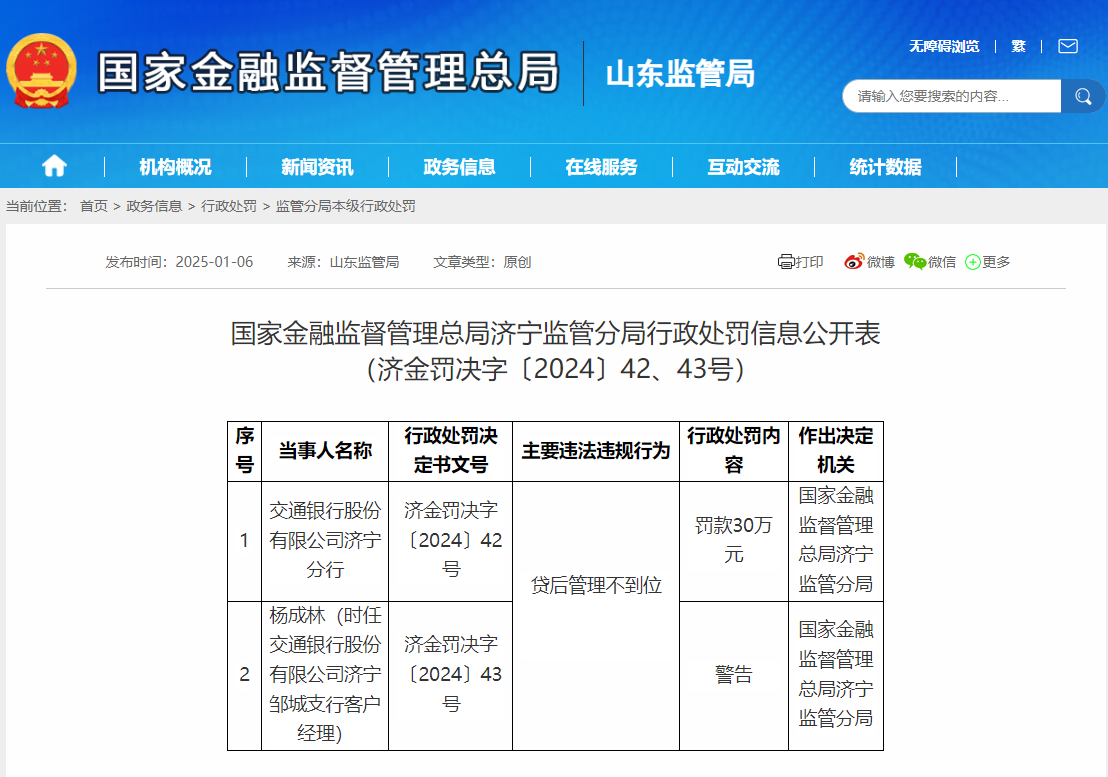Screen dimensions: 1108x777
Task: Open the 机构概况 menu
Action: pos(175,167)
